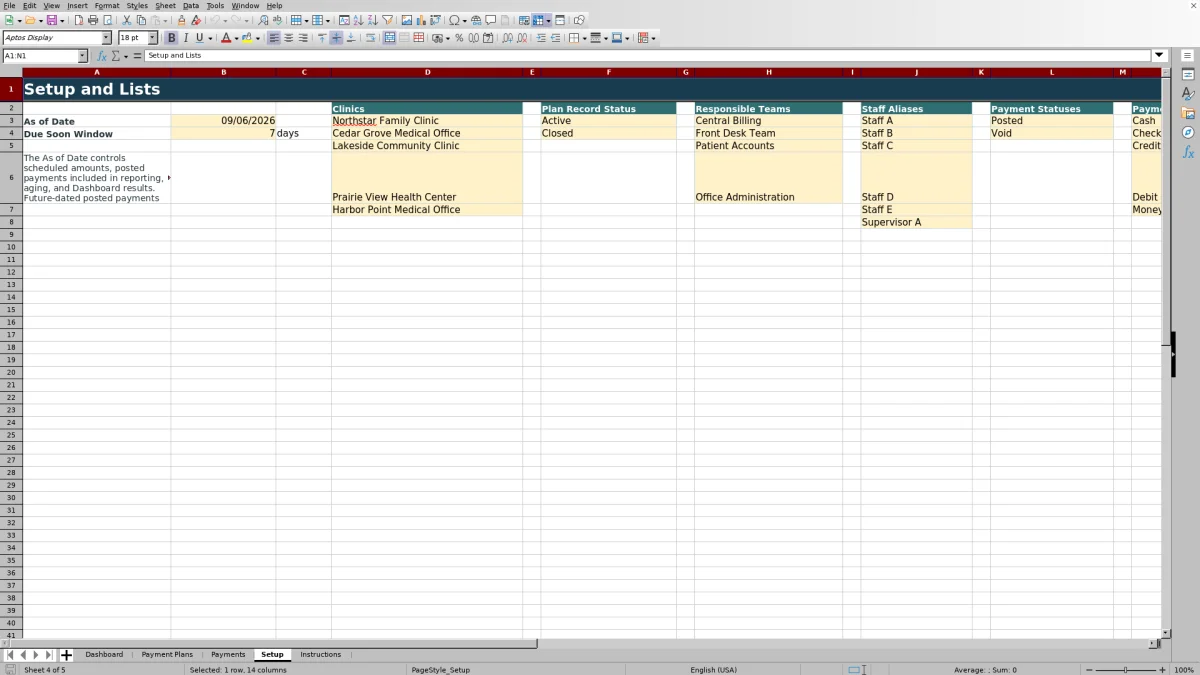The width and height of the screenshot is (1200, 675).
Task: Expand the Name Box dropdown
Action: 82,56
